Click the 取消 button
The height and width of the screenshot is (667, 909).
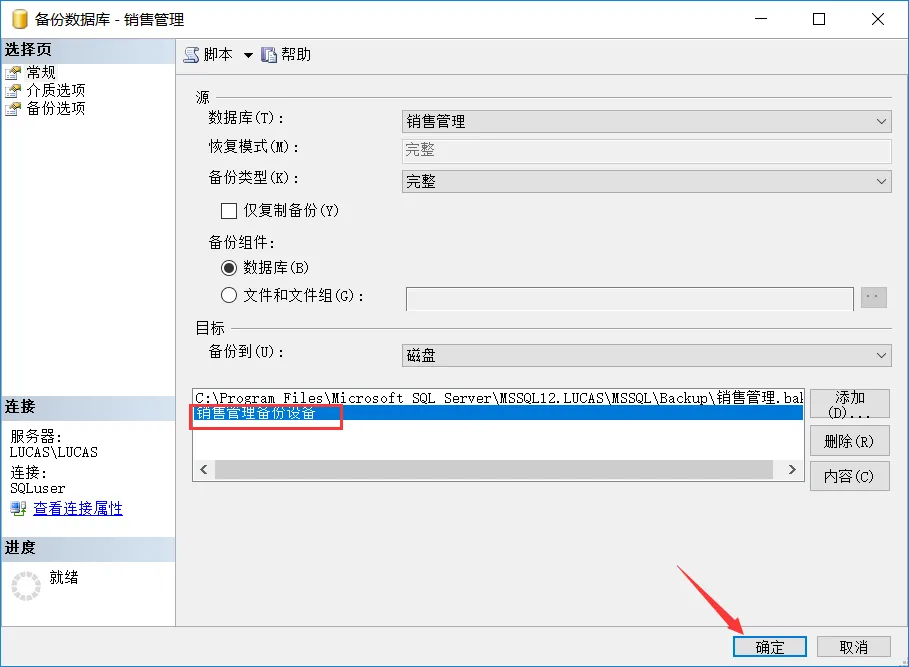[853, 647]
